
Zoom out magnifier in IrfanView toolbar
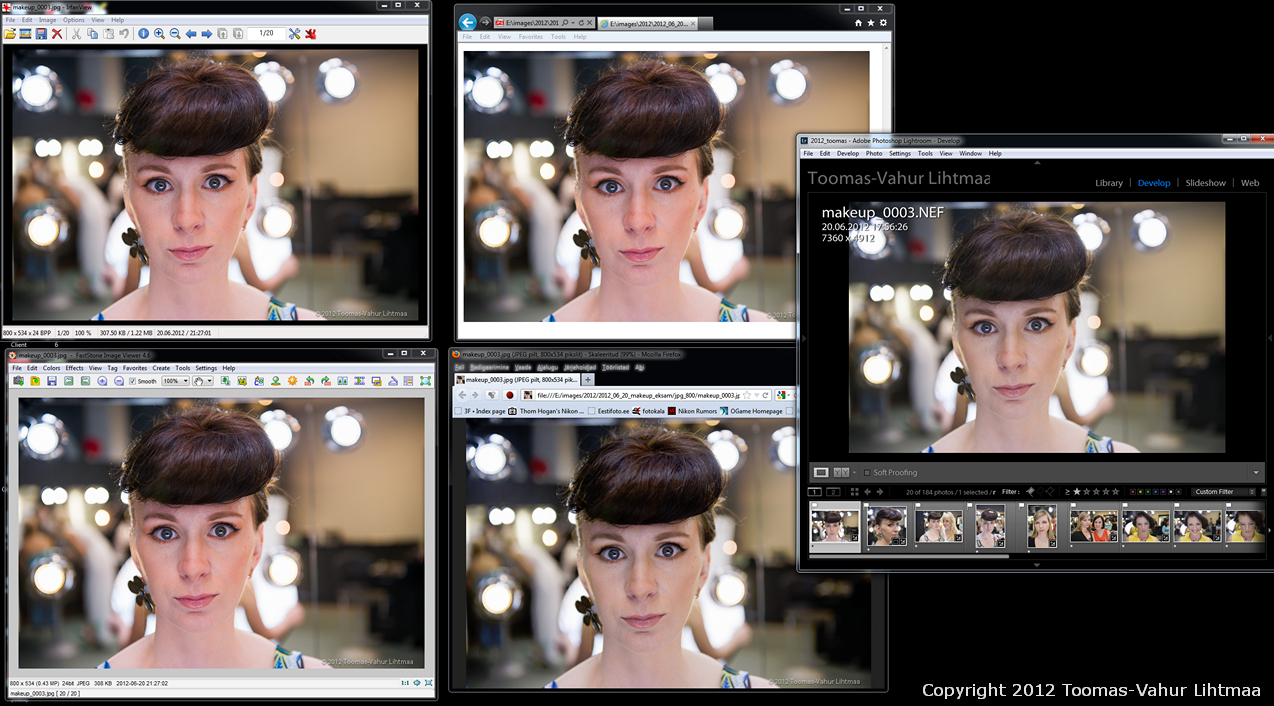pyautogui.click(x=175, y=34)
